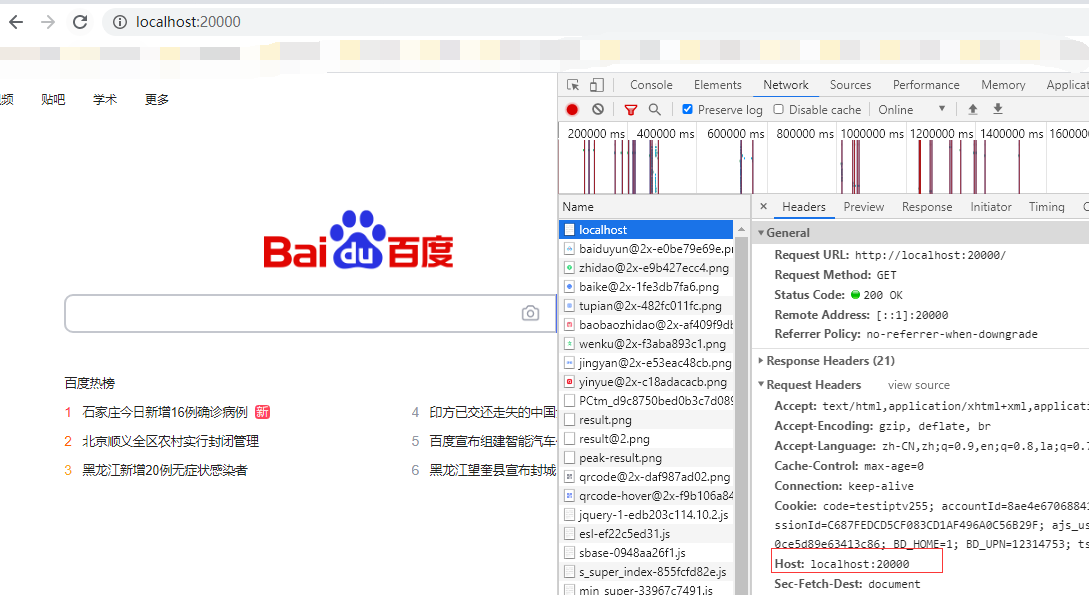Enable Disable cache checkbox
Image resolution: width=1089 pixels, height=595 pixels.
pyautogui.click(x=779, y=109)
